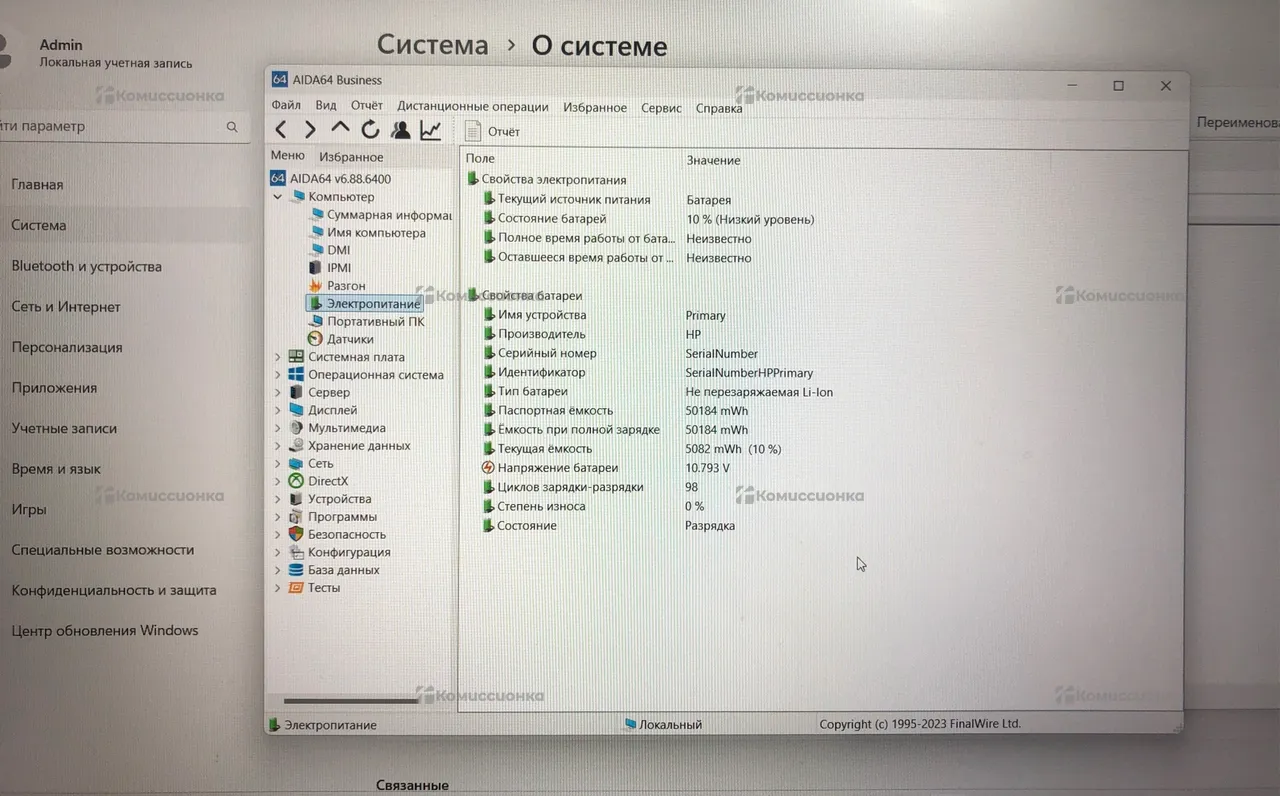Screen dimensions: 1280x796
Task: Select the Тип батареи row
Action: coord(820,392)
